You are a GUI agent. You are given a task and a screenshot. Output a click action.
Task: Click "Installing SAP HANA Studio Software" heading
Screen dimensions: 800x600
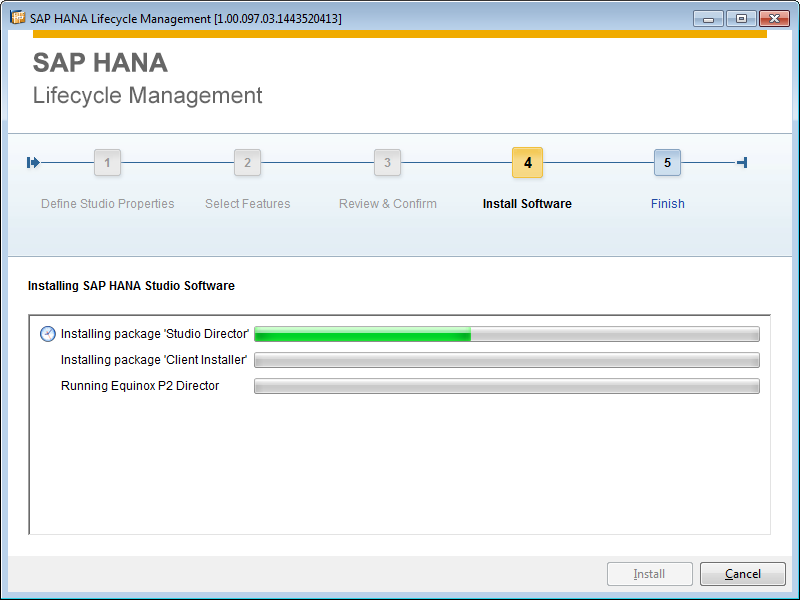(131, 286)
